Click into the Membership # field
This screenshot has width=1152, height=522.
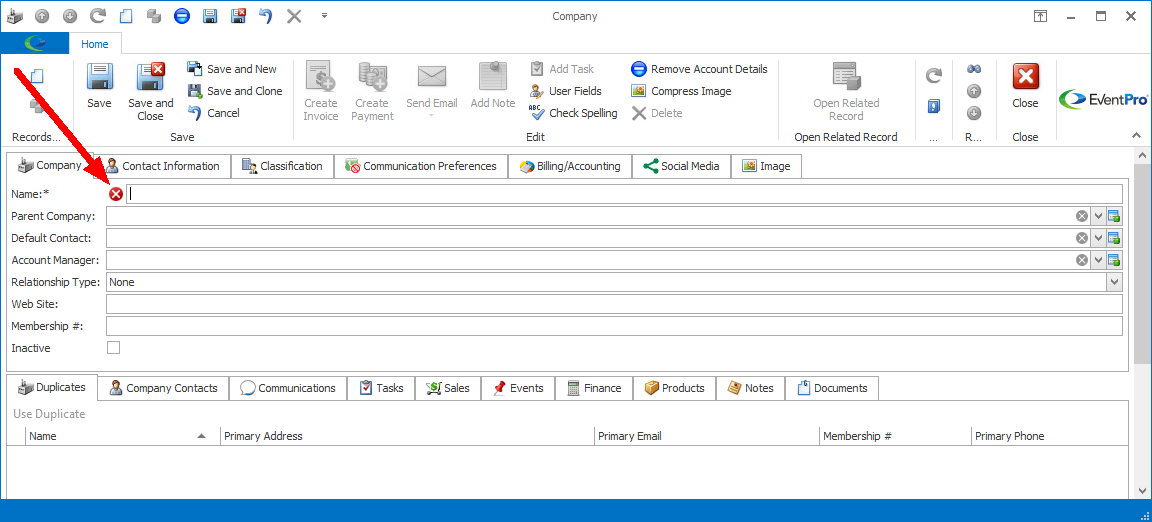[614, 326]
